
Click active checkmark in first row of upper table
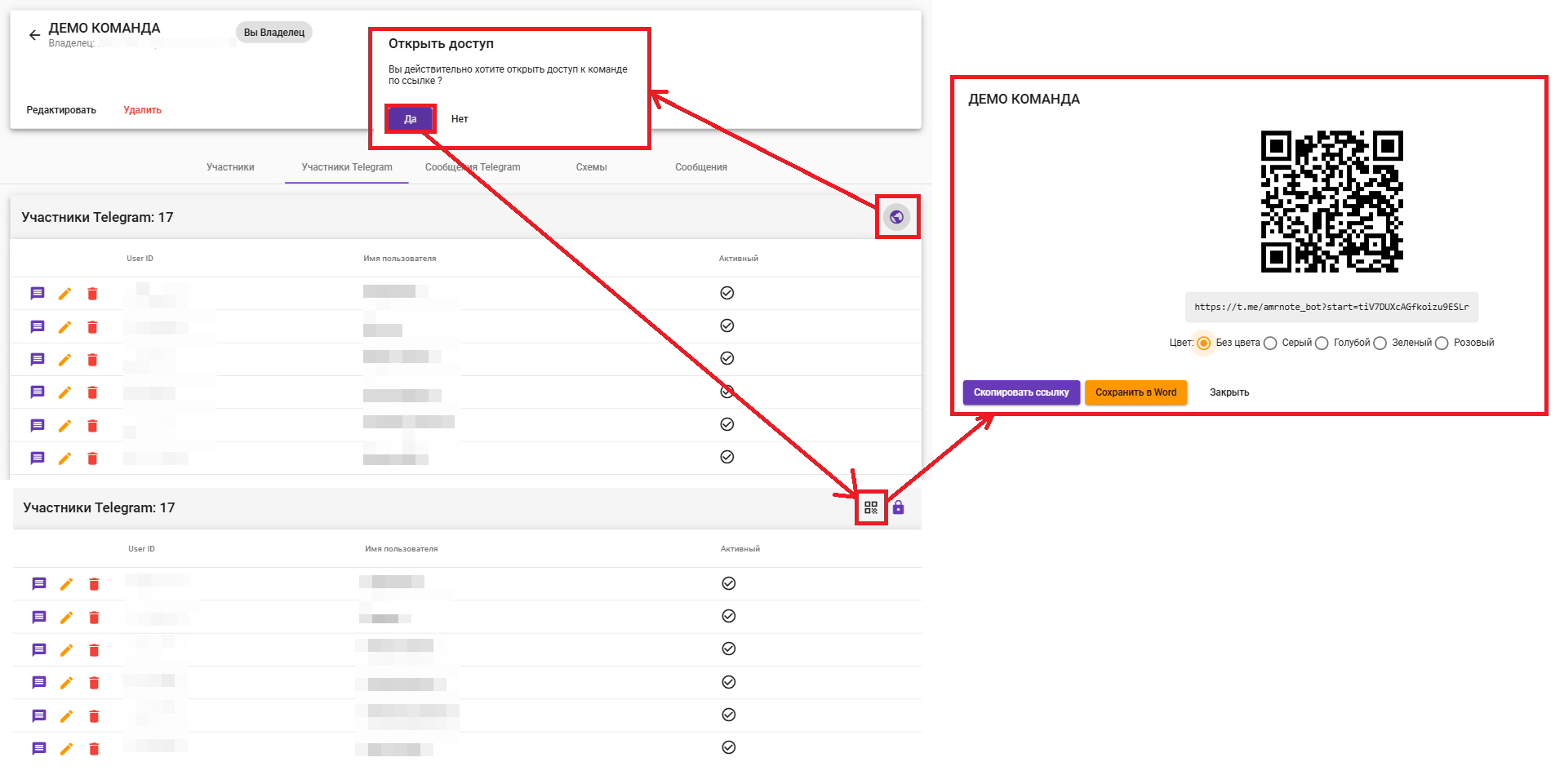coord(727,293)
